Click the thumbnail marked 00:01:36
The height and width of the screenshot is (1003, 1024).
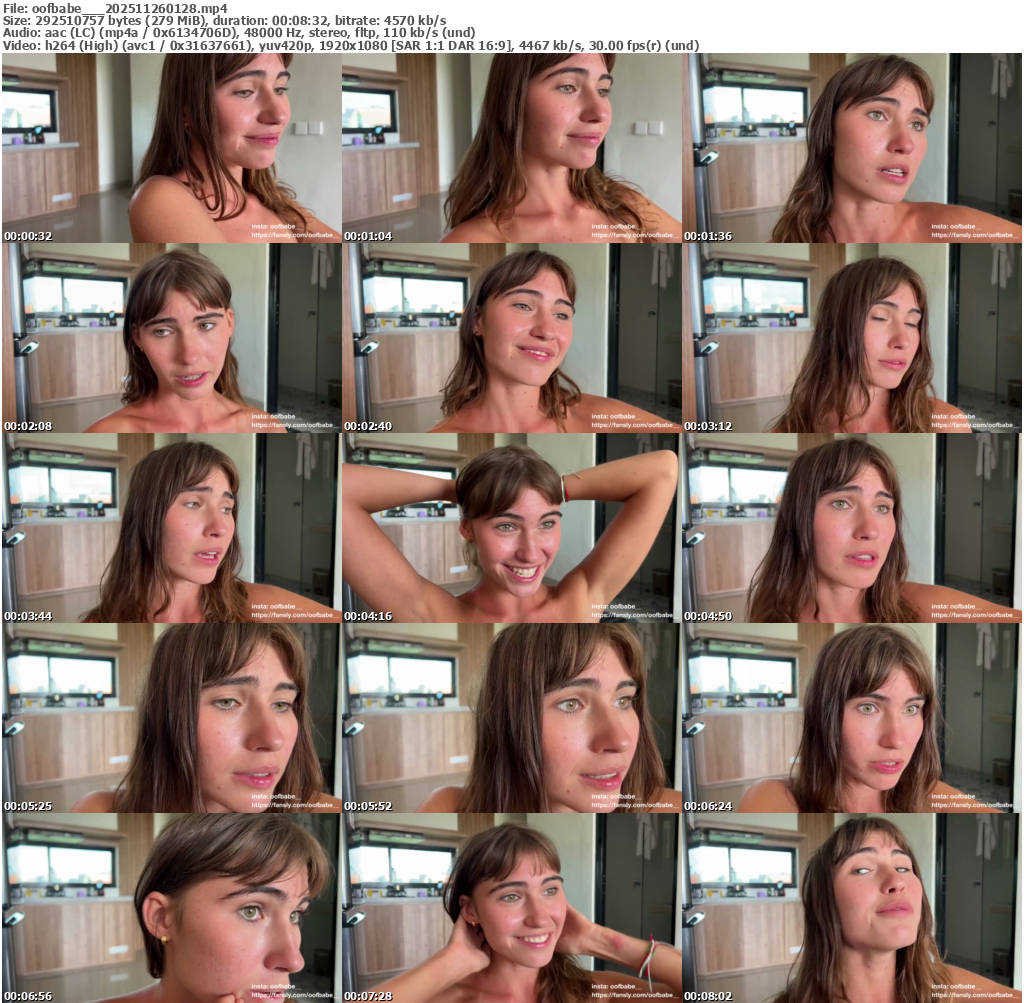coord(851,148)
